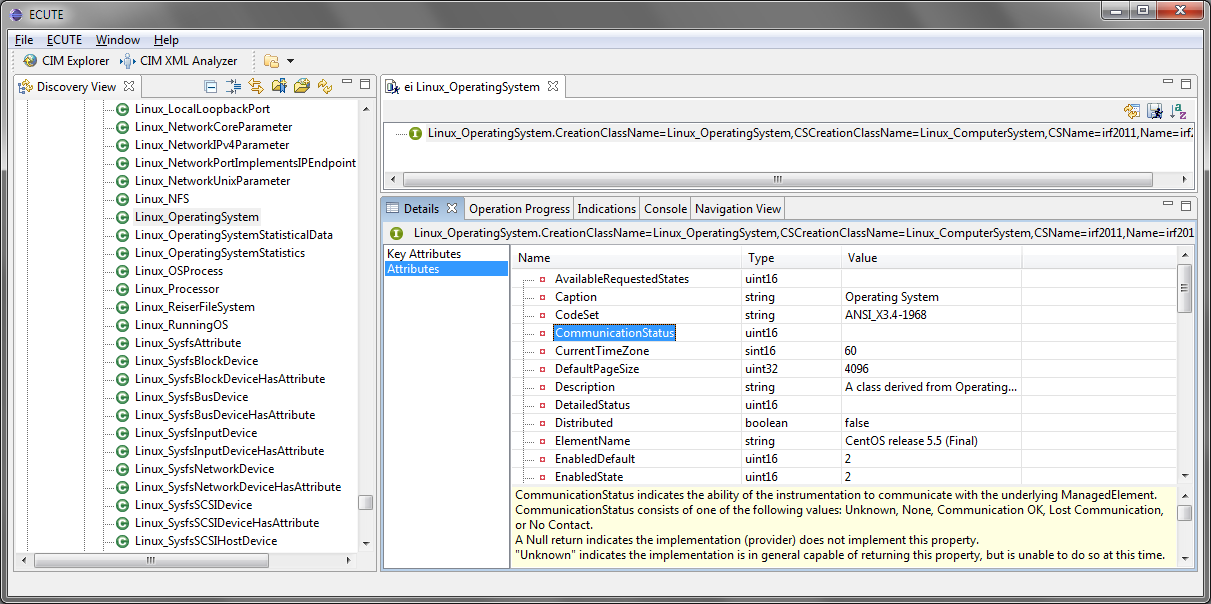Select Linux_LocalLoopbackPort tree entry
The image size is (1211, 604).
tap(202, 109)
